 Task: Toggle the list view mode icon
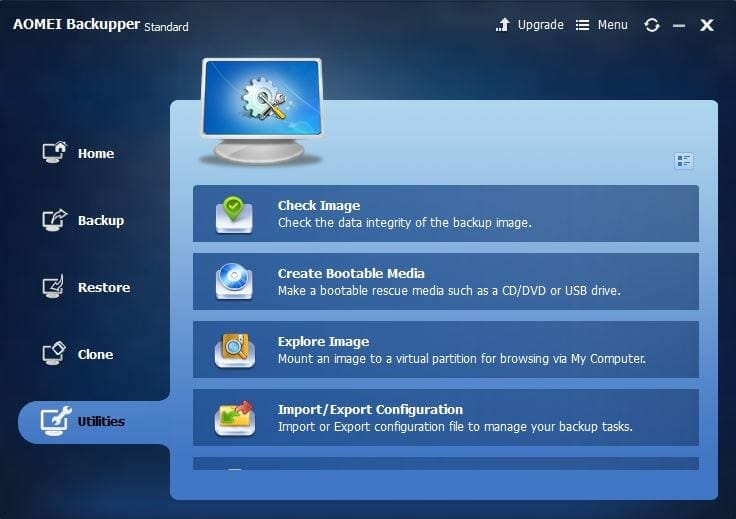coord(684,161)
